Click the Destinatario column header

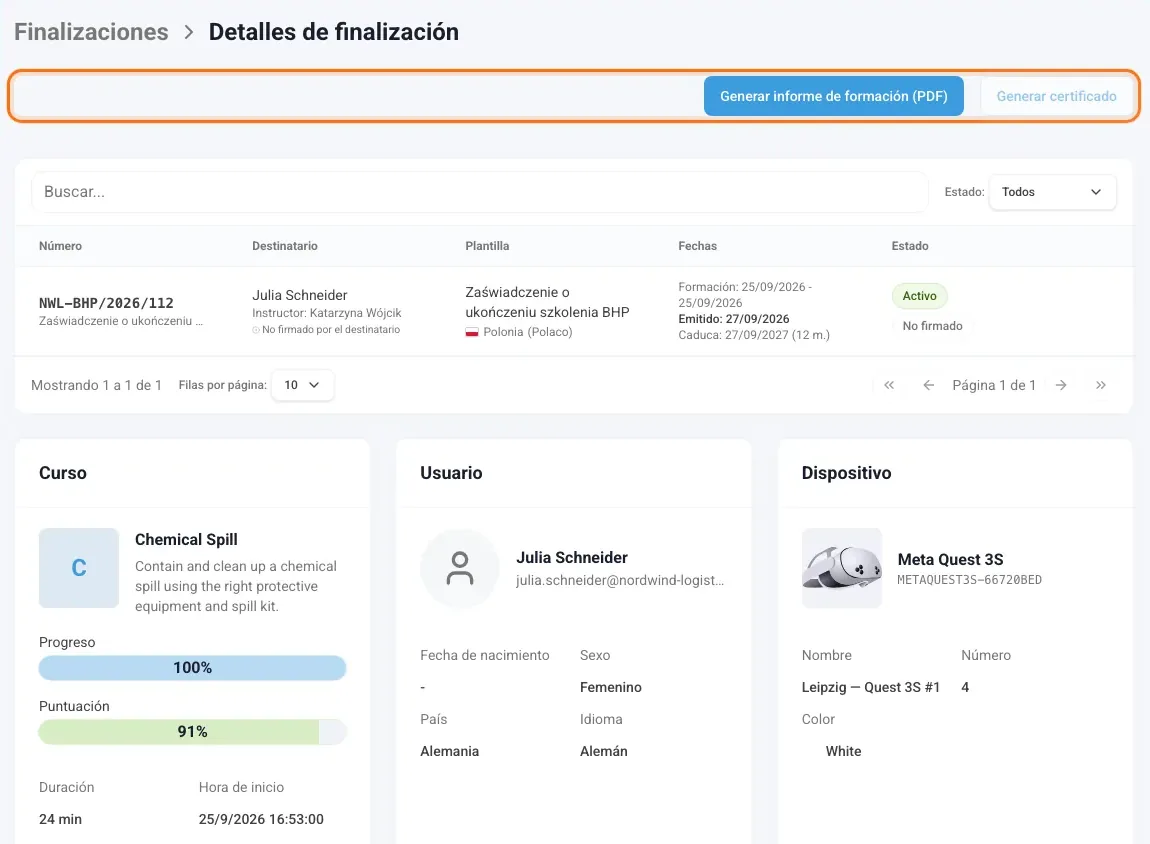[x=285, y=246]
